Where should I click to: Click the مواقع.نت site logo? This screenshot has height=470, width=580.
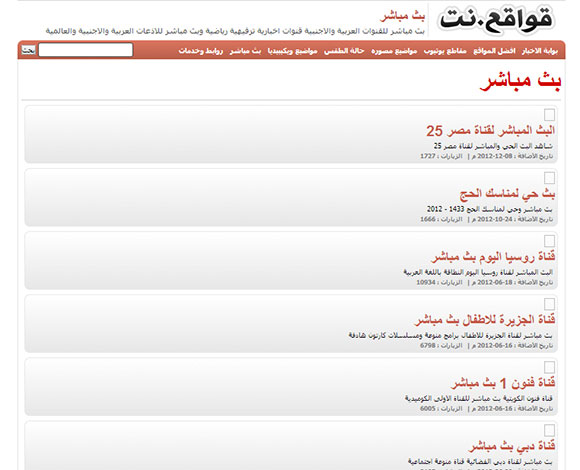click(496, 20)
